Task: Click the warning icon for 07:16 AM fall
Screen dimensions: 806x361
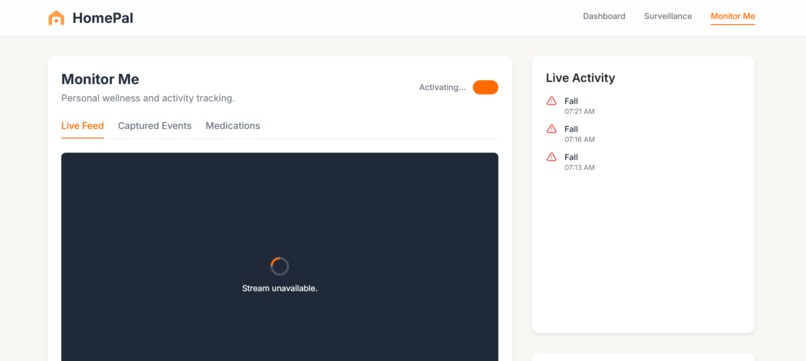Action: coord(552,129)
